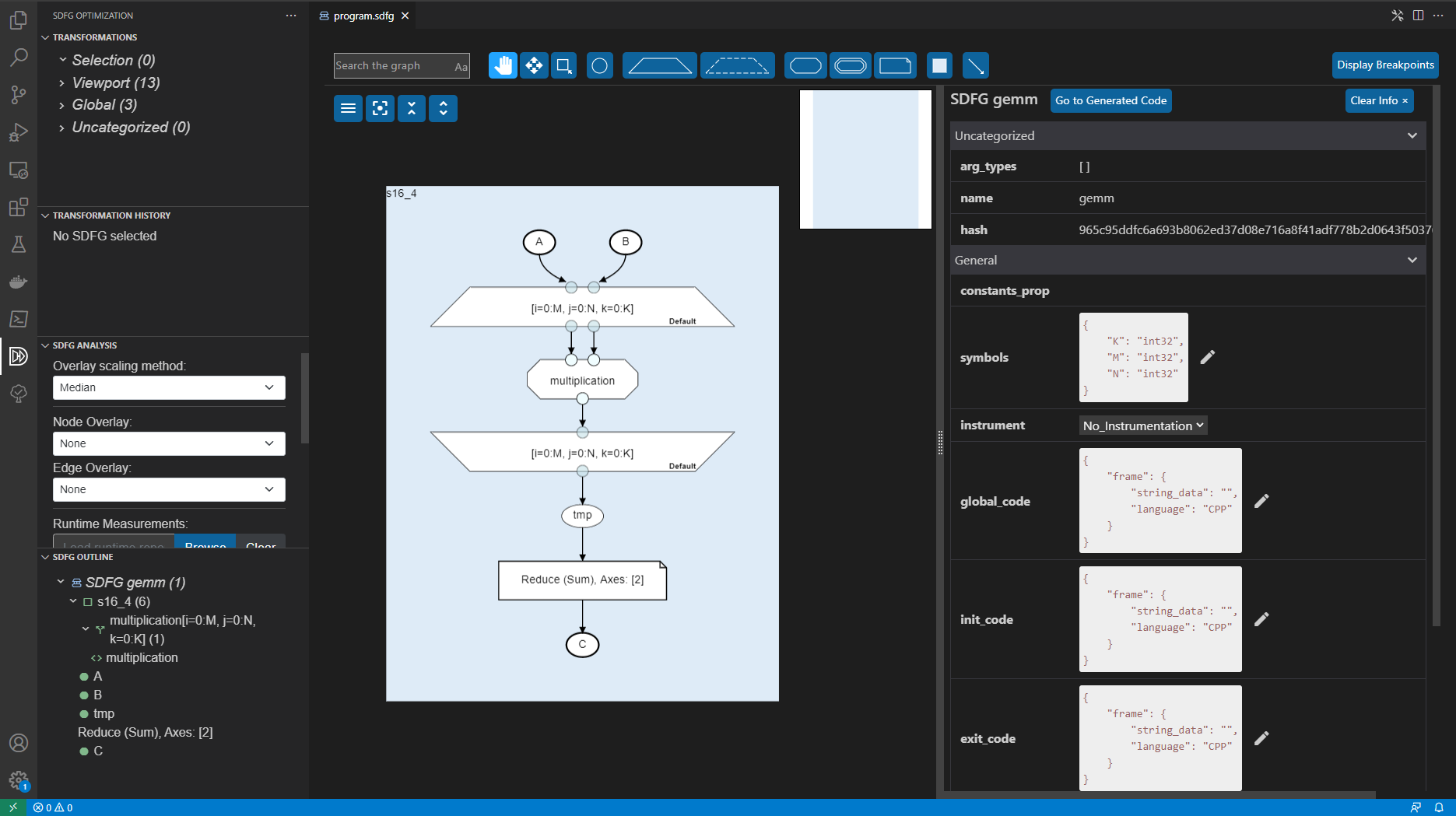Click Display Breakpoints button
The height and width of the screenshot is (816, 1456).
click(1385, 65)
